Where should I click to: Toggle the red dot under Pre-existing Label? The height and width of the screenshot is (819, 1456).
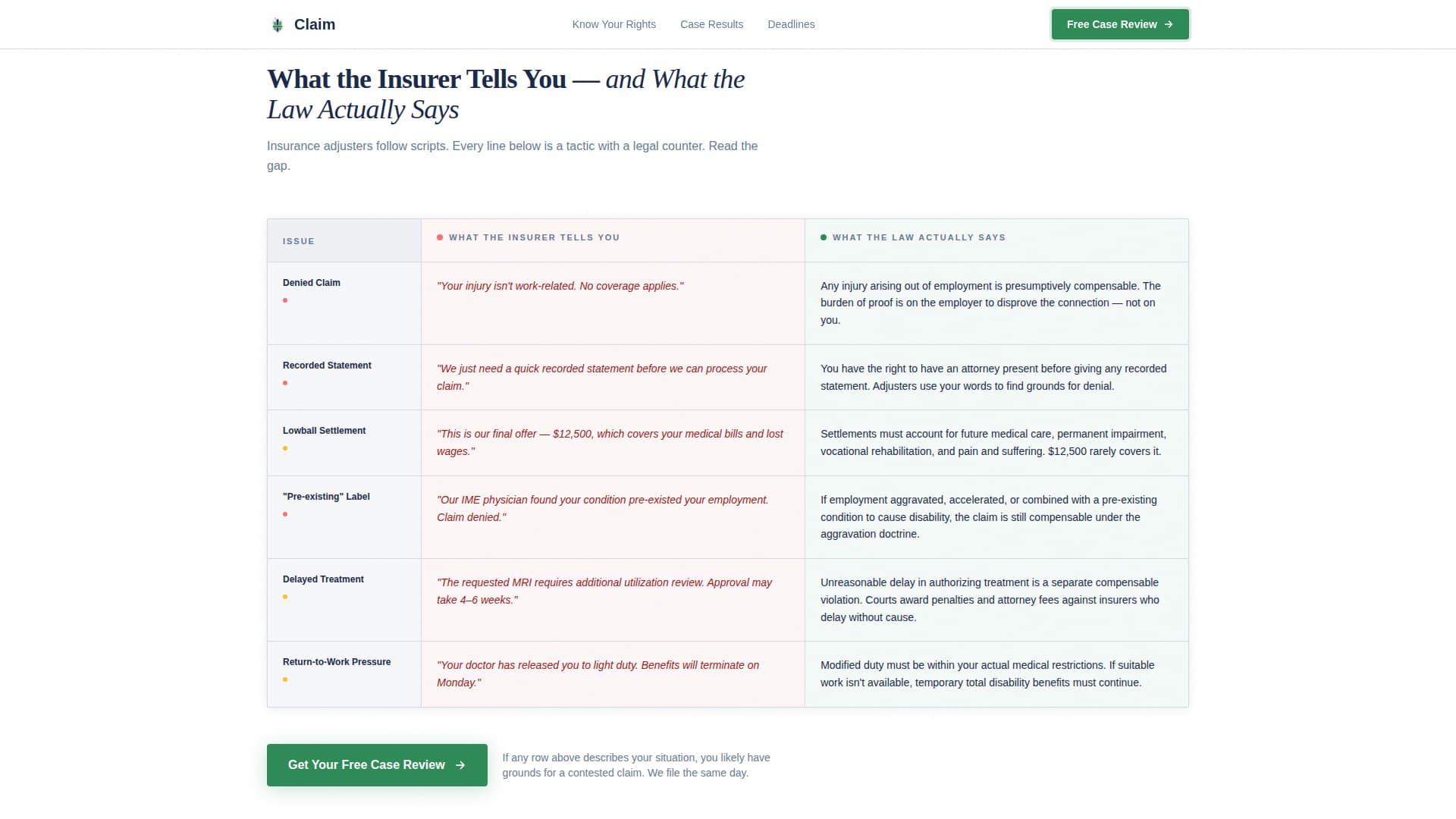coord(286,514)
